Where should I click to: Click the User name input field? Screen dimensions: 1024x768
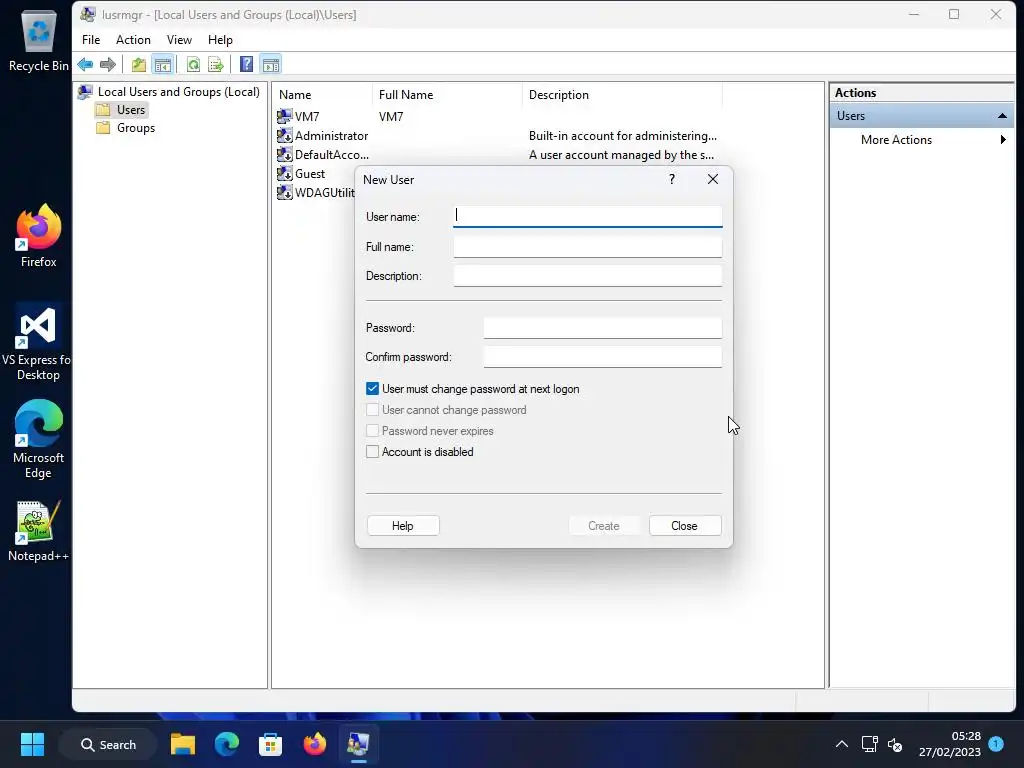click(x=588, y=216)
